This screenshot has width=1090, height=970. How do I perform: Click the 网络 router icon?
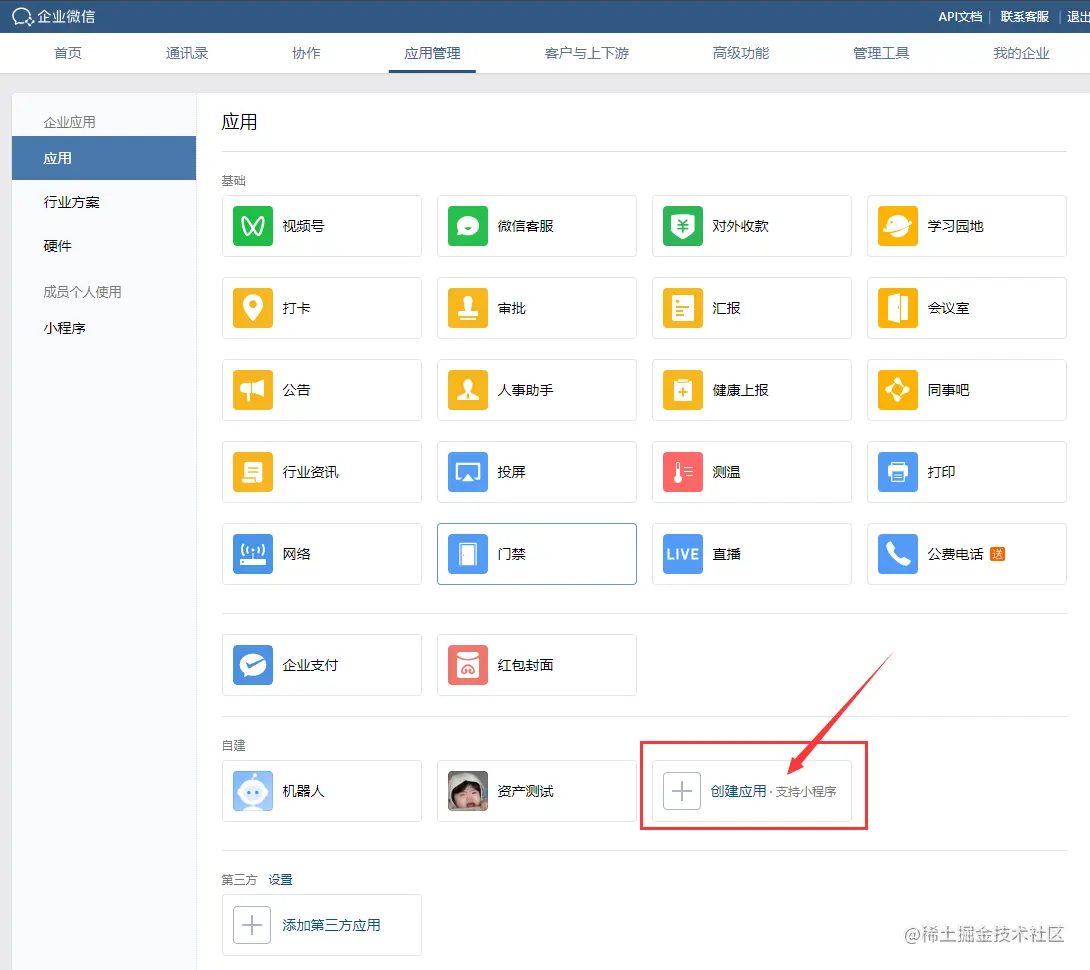coord(252,554)
